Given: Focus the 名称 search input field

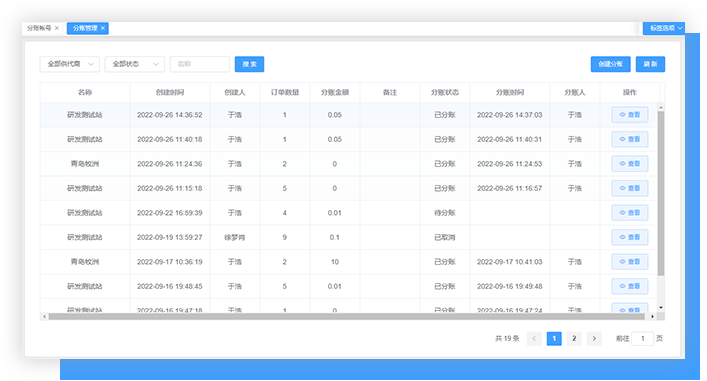Looking at the screenshot, I should tap(199, 64).
